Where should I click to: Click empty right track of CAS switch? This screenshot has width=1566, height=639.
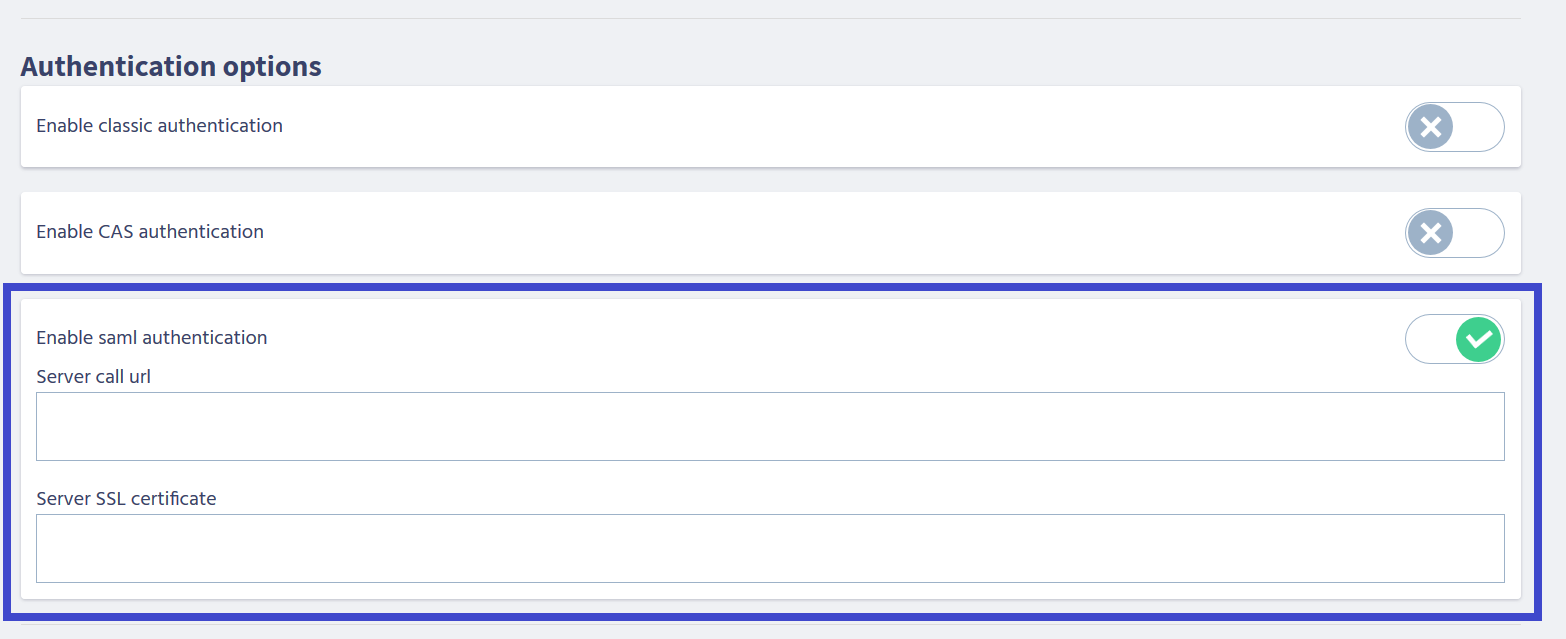pyautogui.click(x=1480, y=233)
